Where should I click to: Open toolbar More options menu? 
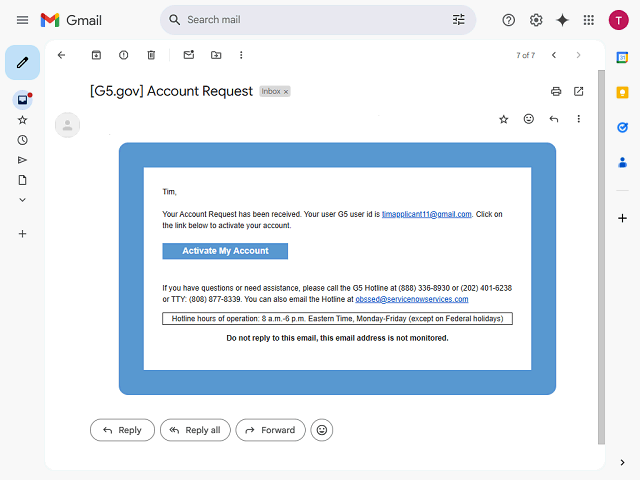pyautogui.click(x=241, y=55)
